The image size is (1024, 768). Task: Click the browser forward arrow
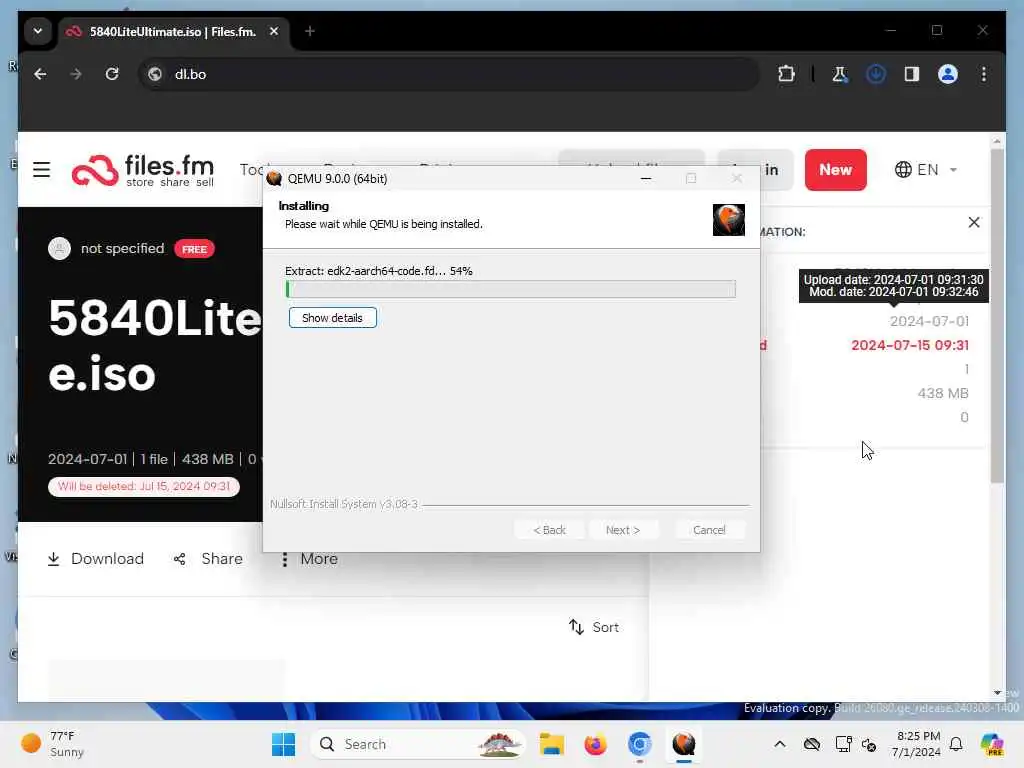pyautogui.click(x=76, y=74)
